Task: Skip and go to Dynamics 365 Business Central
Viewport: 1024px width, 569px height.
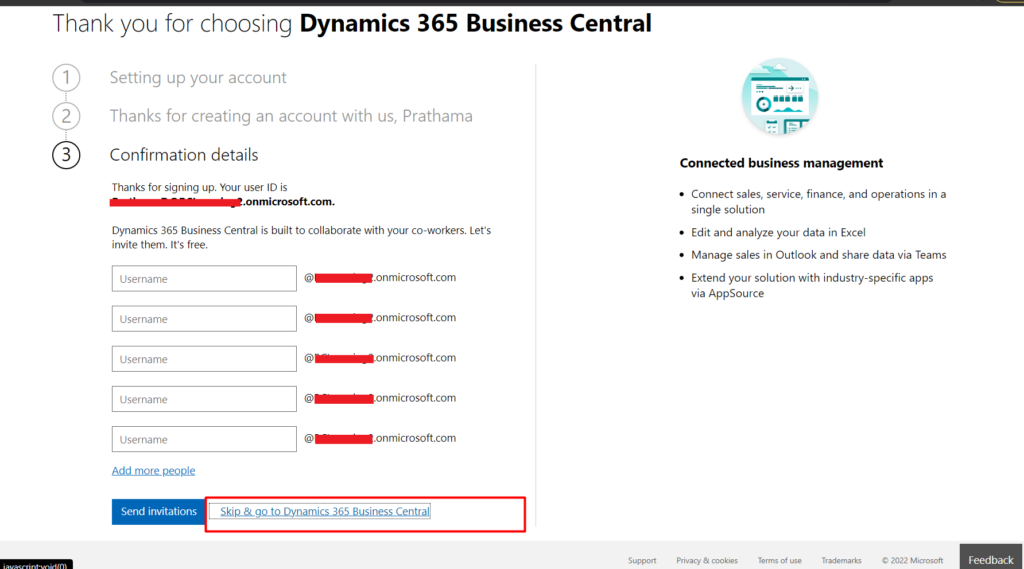Action: 325,512
